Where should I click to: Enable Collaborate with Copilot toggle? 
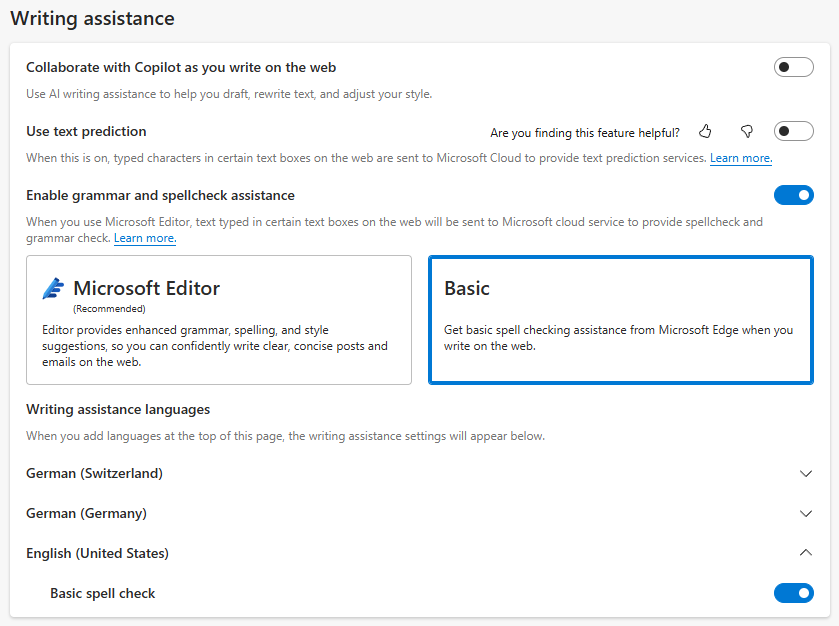pos(793,68)
